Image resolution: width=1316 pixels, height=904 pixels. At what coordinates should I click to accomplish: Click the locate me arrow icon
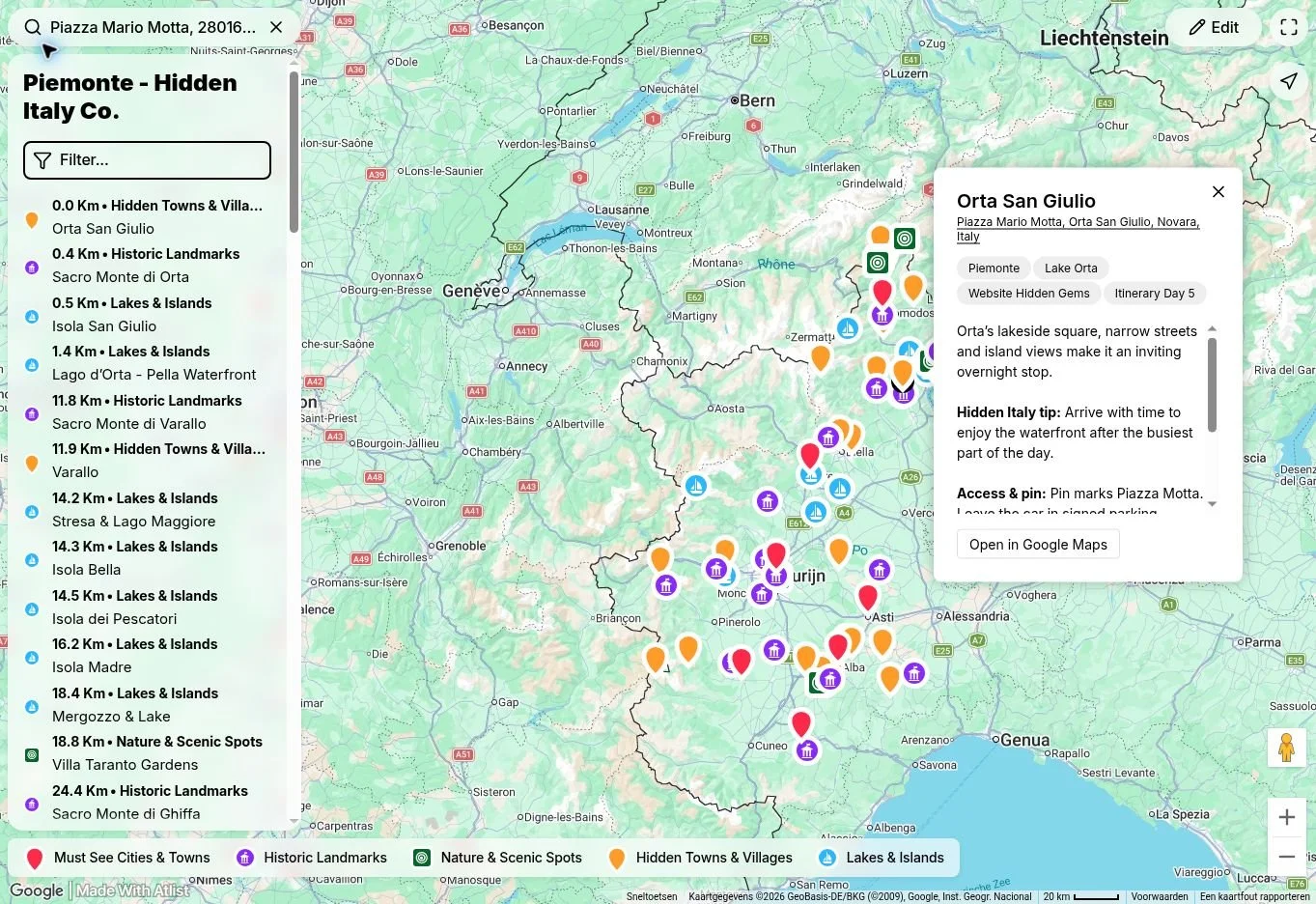click(1289, 81)
